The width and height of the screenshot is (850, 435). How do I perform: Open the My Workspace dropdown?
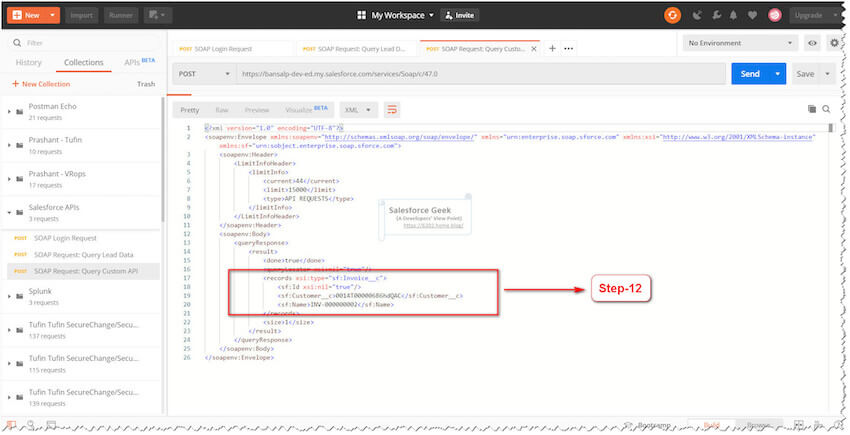tap(403, 15)
